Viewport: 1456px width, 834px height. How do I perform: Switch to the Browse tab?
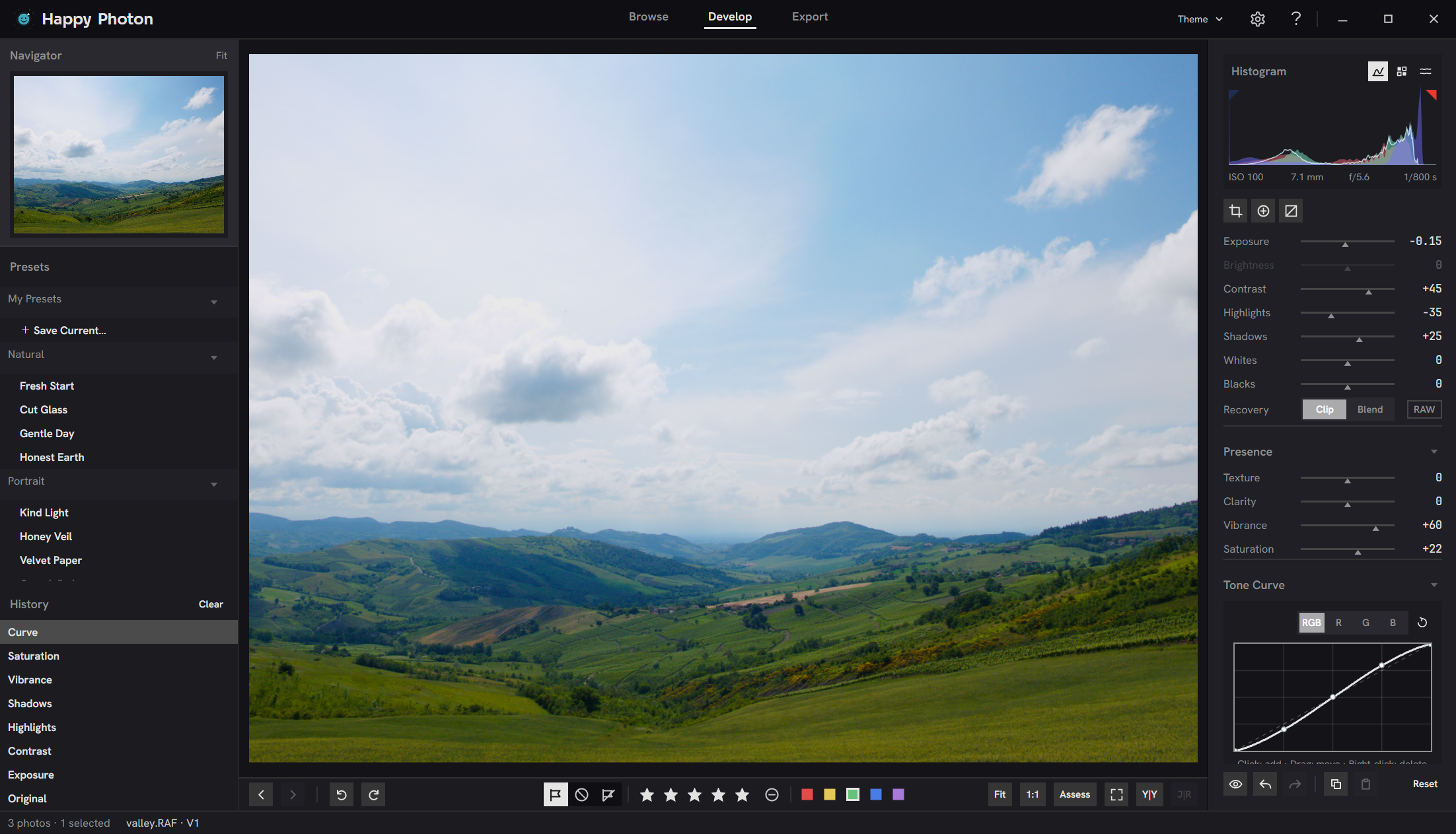(648, 17)
